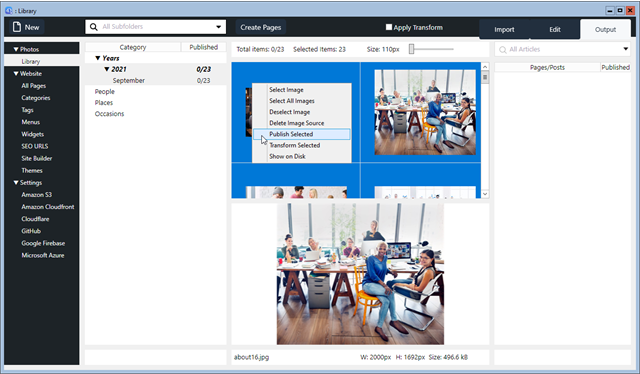Collapse the Years tree node
This screenshot has width=640, height=374.
tap(98, 58)
